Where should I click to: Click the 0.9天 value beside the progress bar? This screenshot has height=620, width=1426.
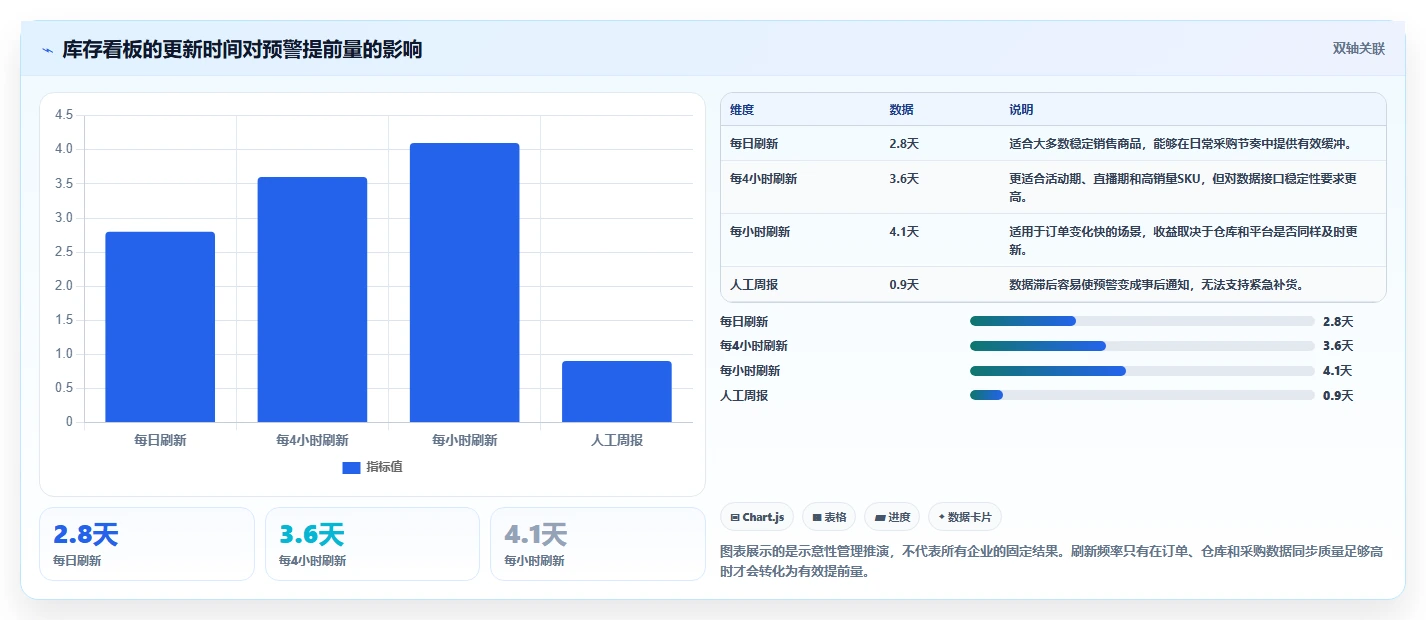(x=1337, y=395)
